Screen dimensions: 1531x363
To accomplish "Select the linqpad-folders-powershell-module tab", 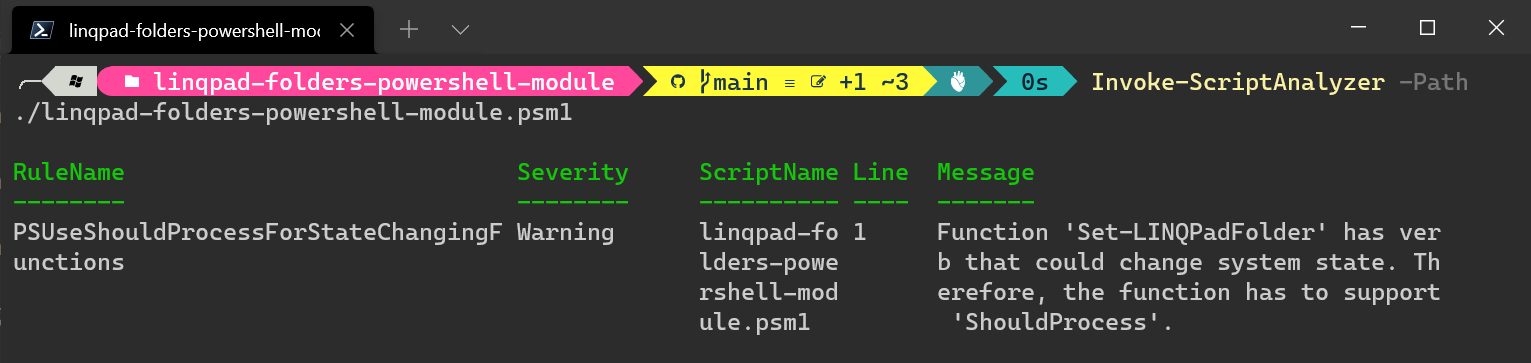I will pos(192,30).
